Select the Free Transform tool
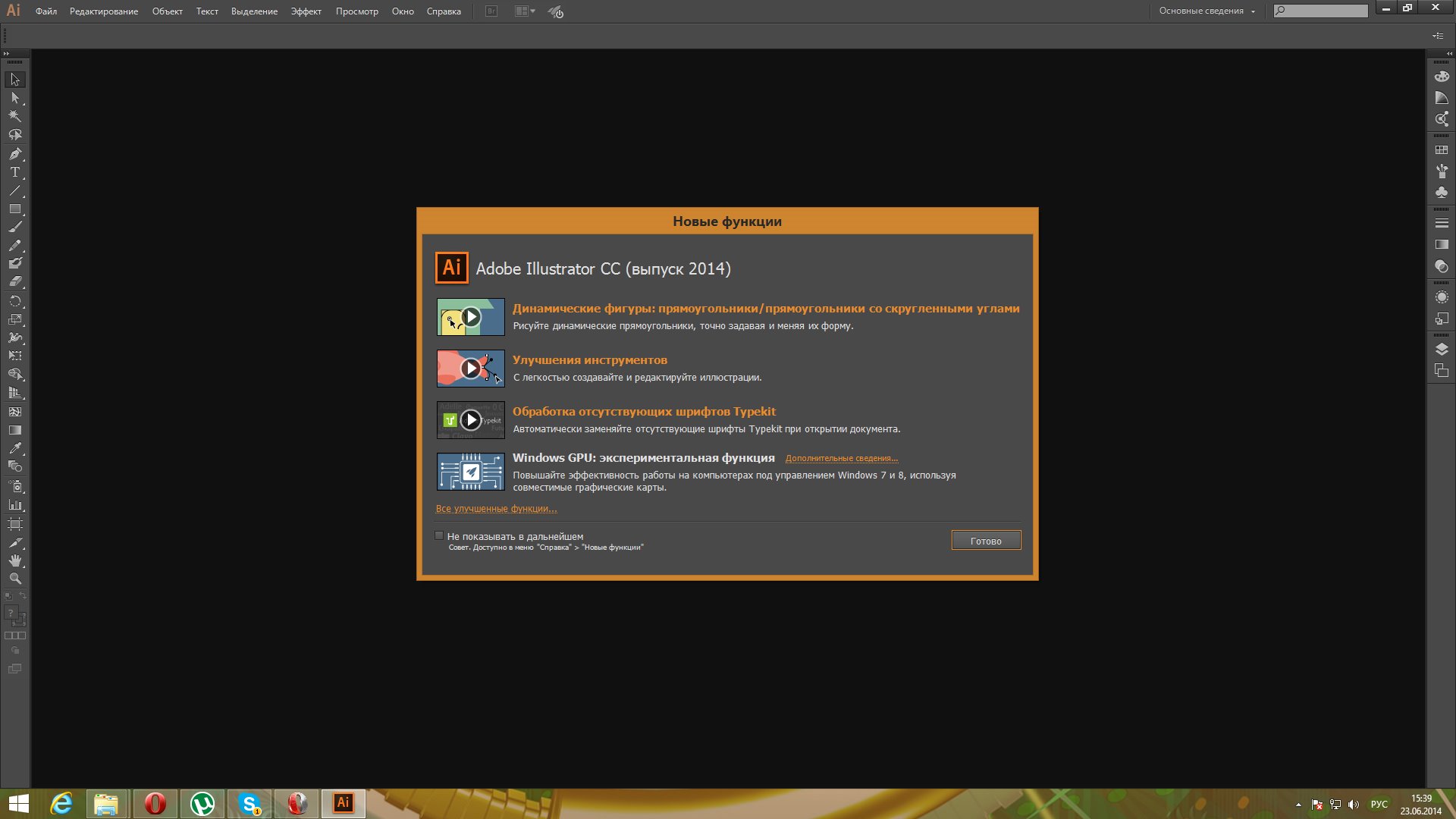 pos(15,356)
